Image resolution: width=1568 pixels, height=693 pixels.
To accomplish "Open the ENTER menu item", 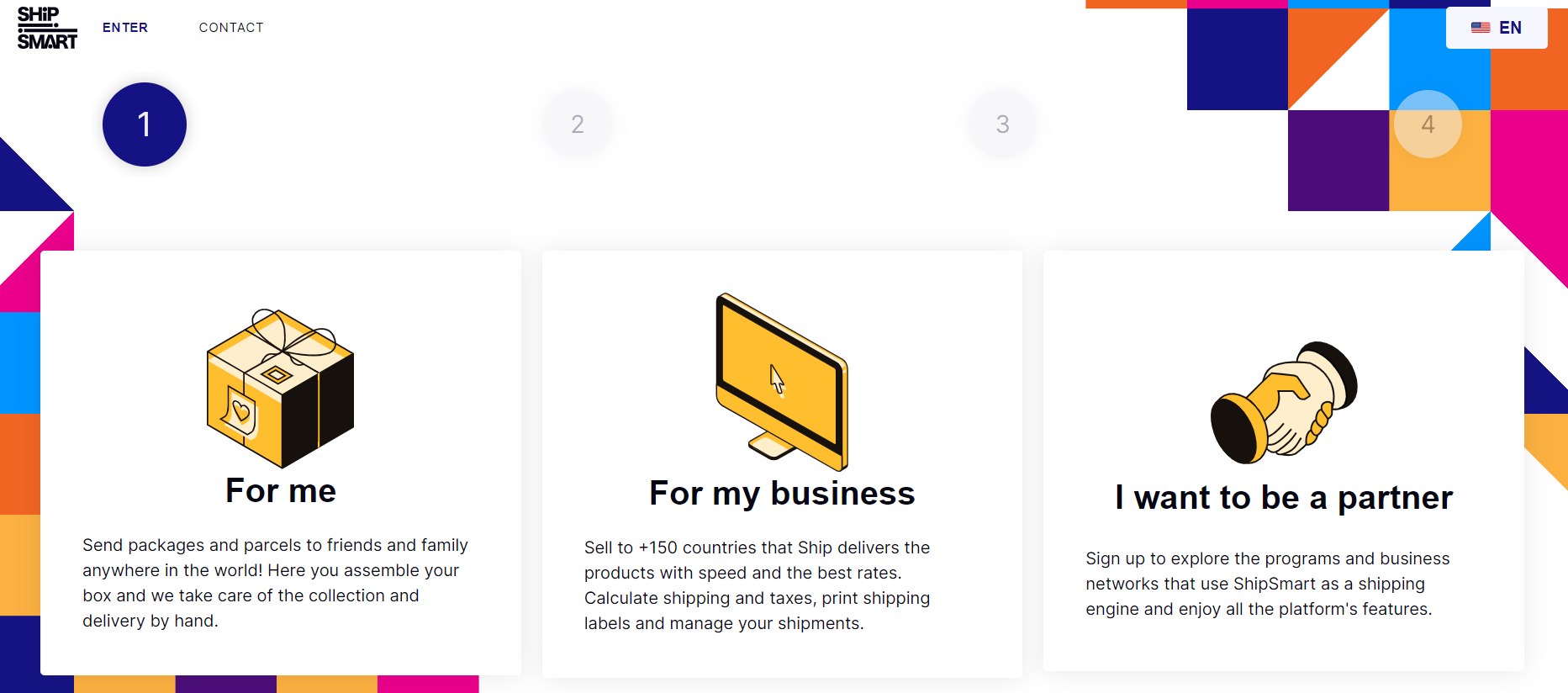I will [x=125, y=28].
